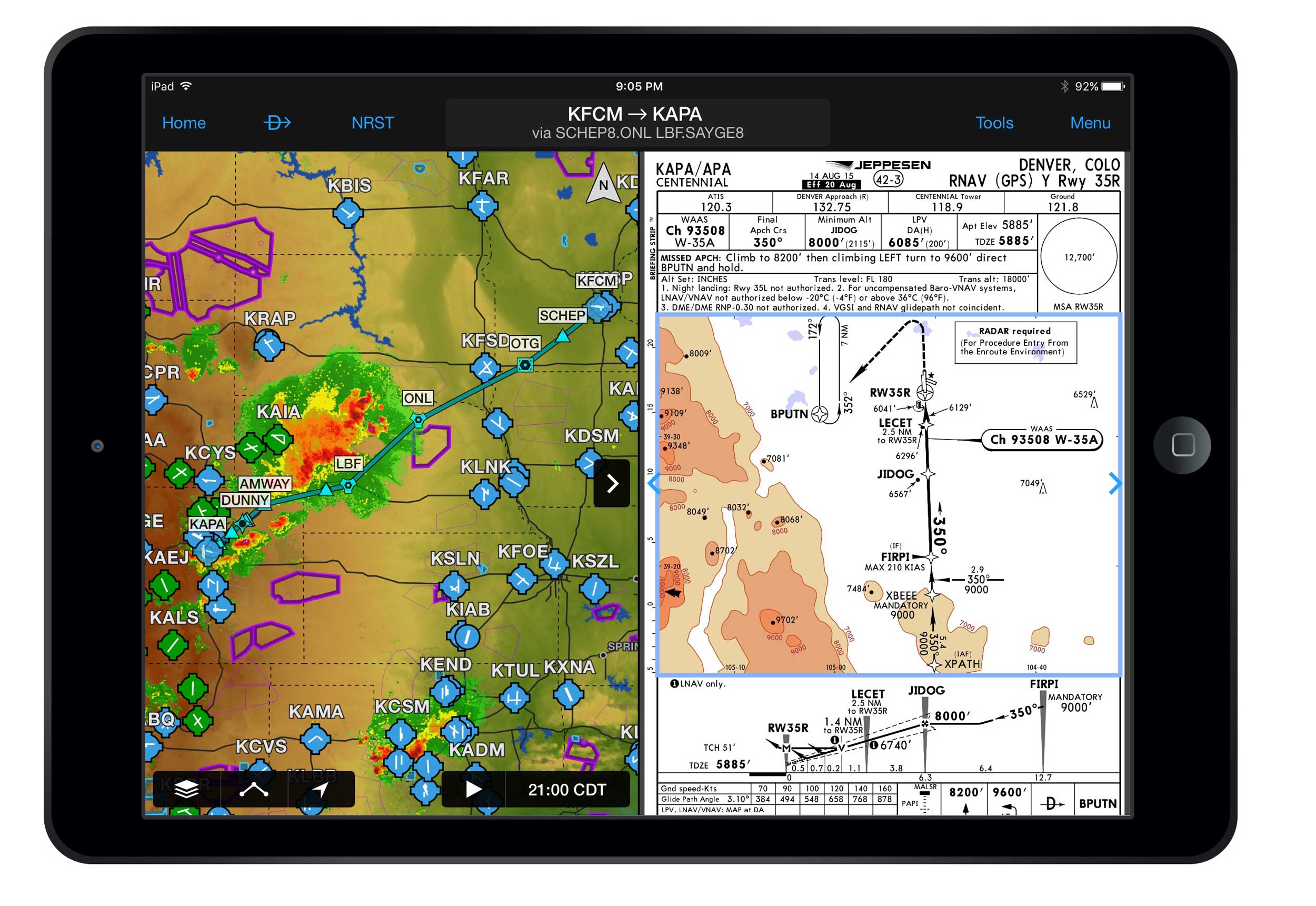The width and height of the screenshot is (1316, 906).
Task: Tap the north-up compass indicator
Action: [603, 183]
